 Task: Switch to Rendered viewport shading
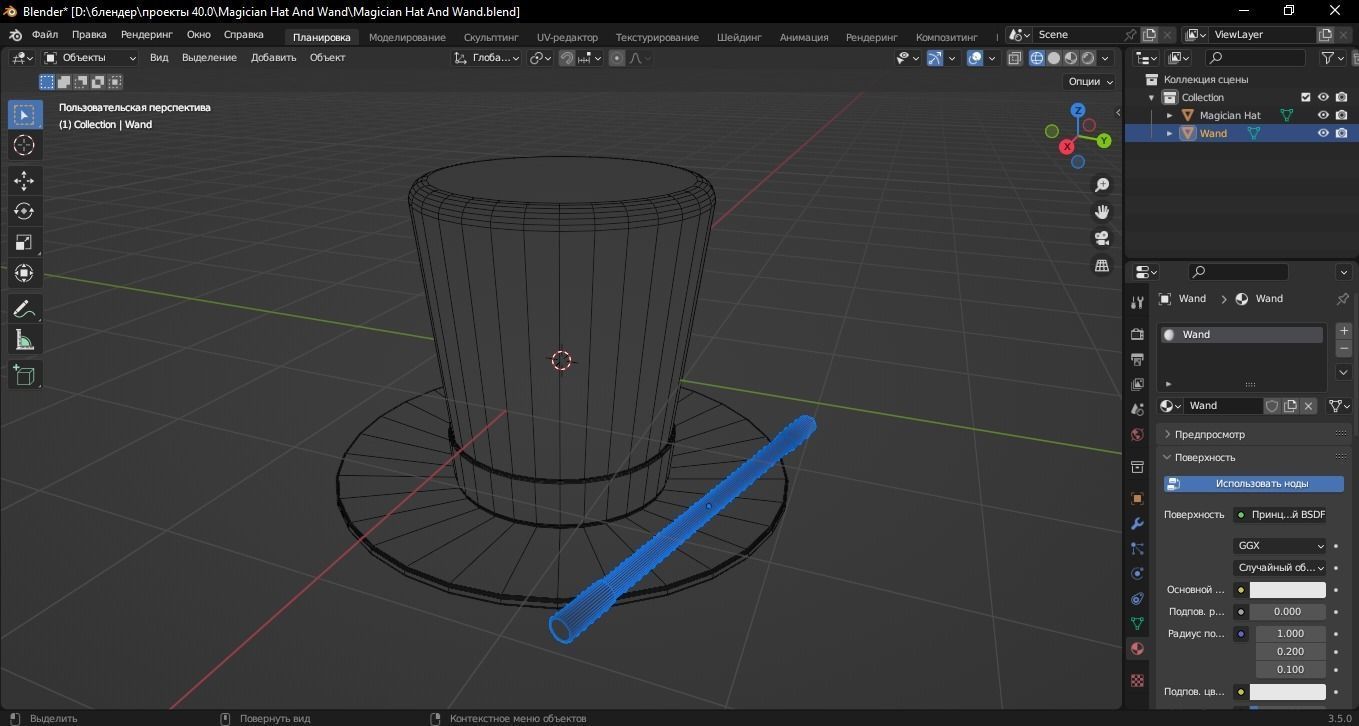tap(1088, 58)
